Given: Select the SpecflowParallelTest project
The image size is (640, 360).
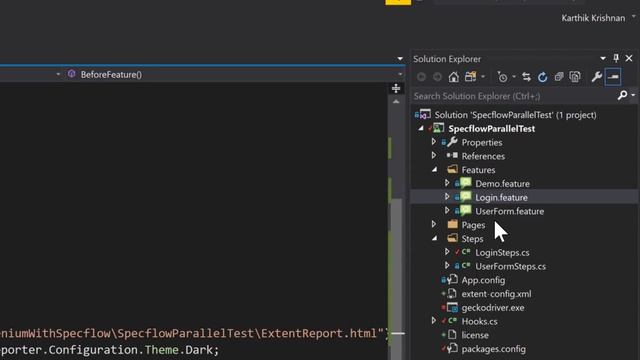Looking at the screenshot, I should [491, 129].
